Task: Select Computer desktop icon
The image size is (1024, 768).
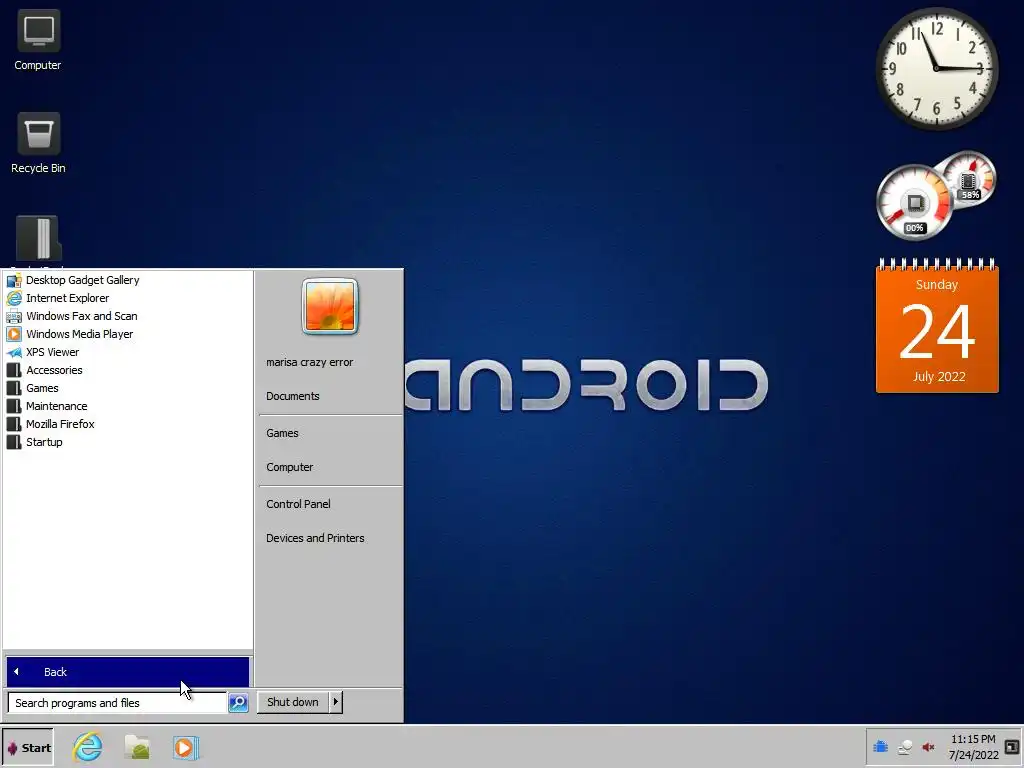Action: pos(38,40)
